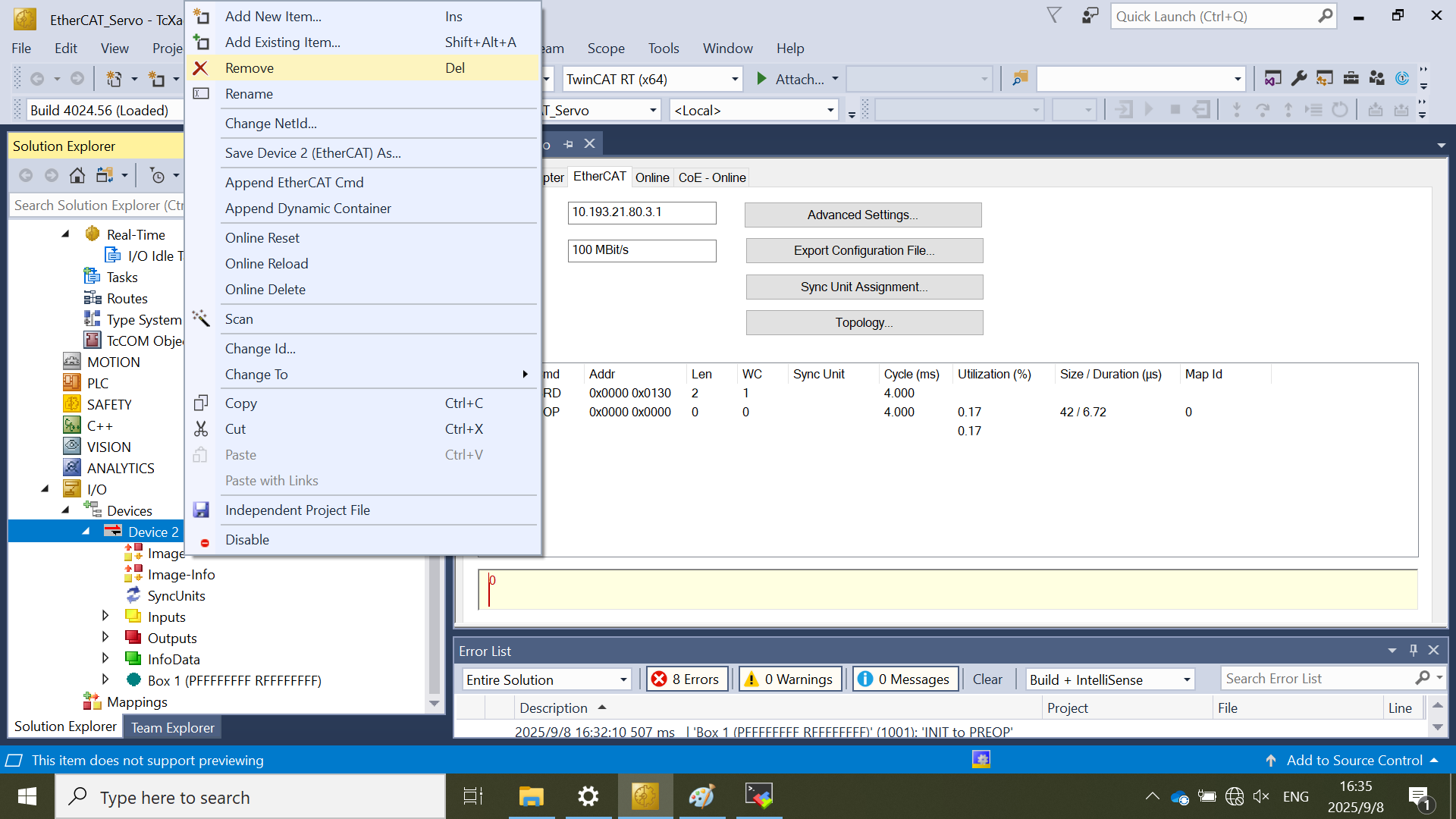The image size is (1456, 819).
Task: Expand the Box 1 tree node
Action: (x=105, y=679)
